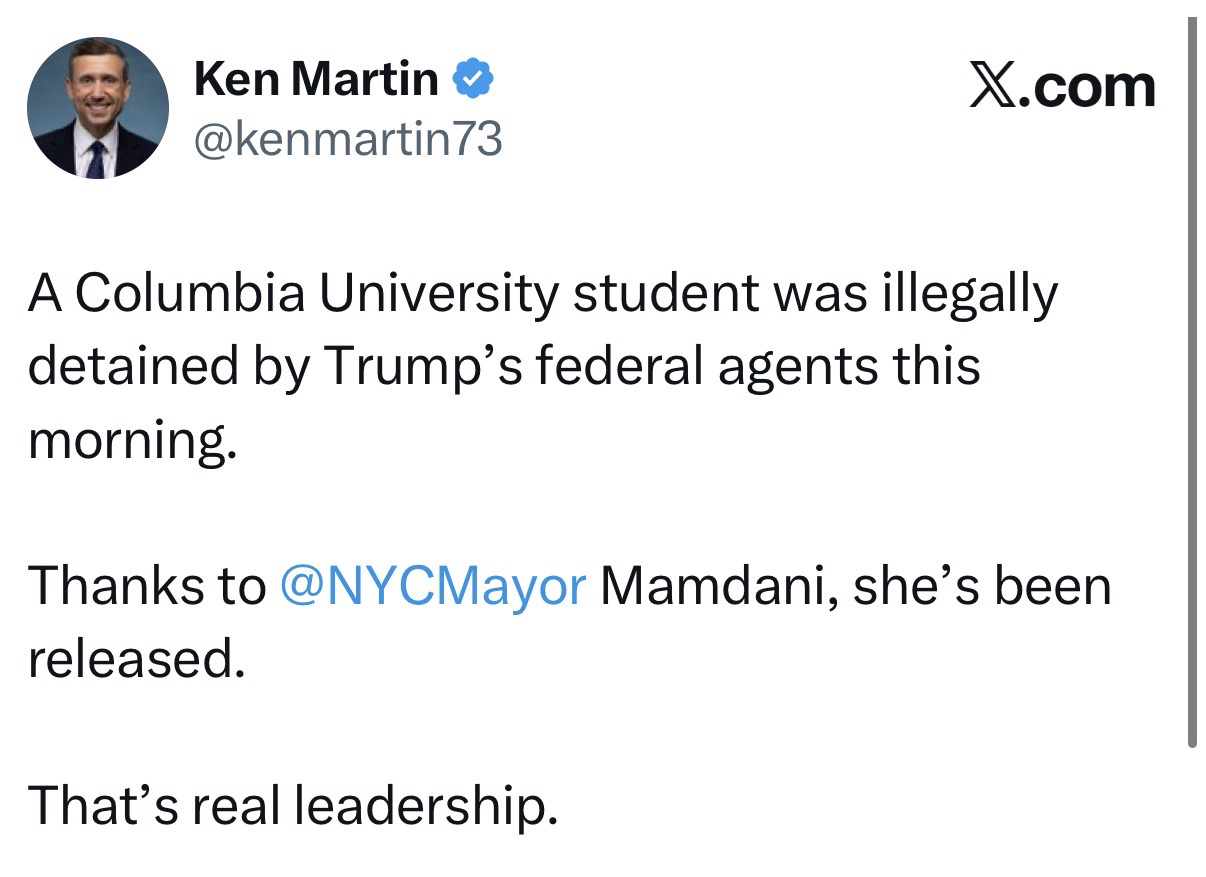Screen dimensions: 1206x877
Task: Click the sentence "That's real leadership."
Action: pyautogui.click(x=292, y=805)
